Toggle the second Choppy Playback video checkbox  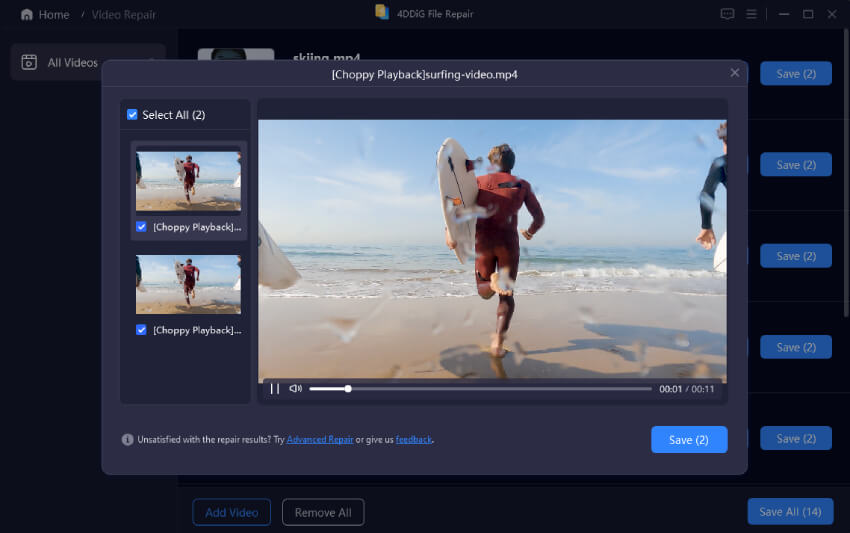[141, 330]
